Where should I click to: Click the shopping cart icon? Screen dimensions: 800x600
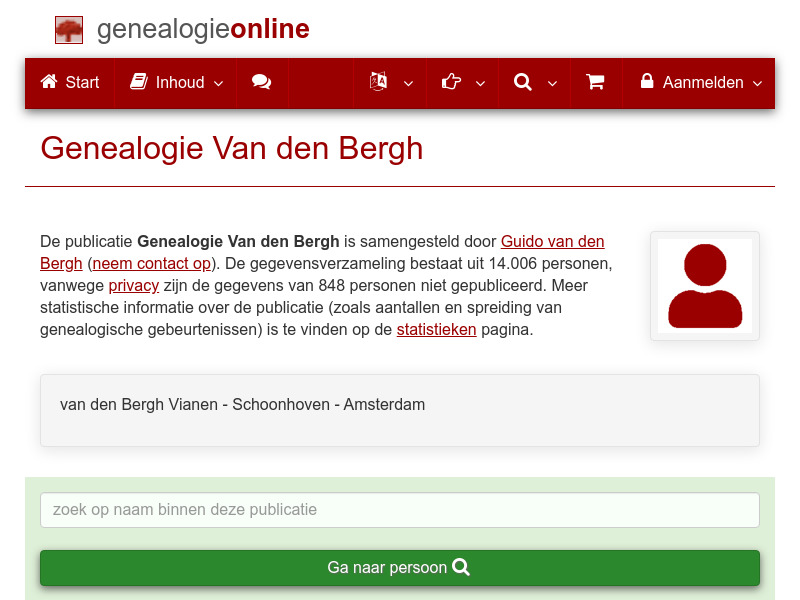point(596,82)
